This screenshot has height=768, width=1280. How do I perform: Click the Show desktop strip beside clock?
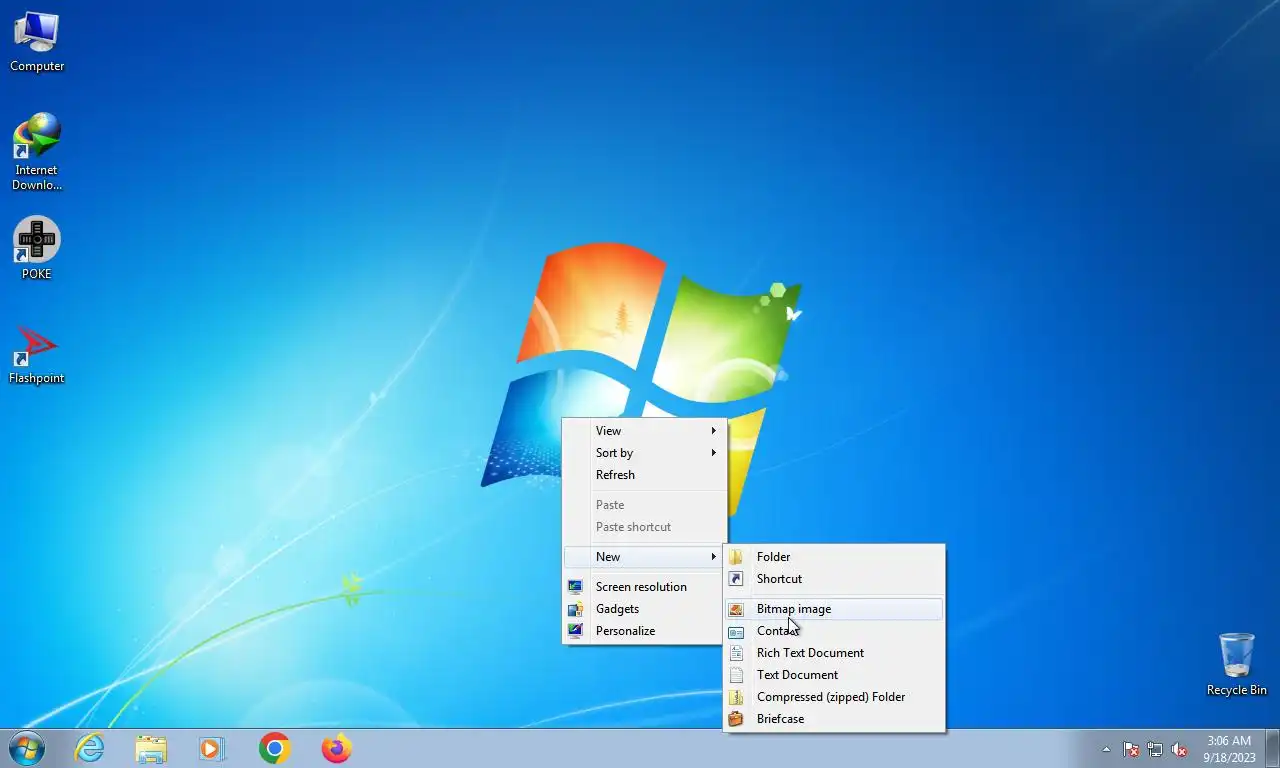[1273, 749]
